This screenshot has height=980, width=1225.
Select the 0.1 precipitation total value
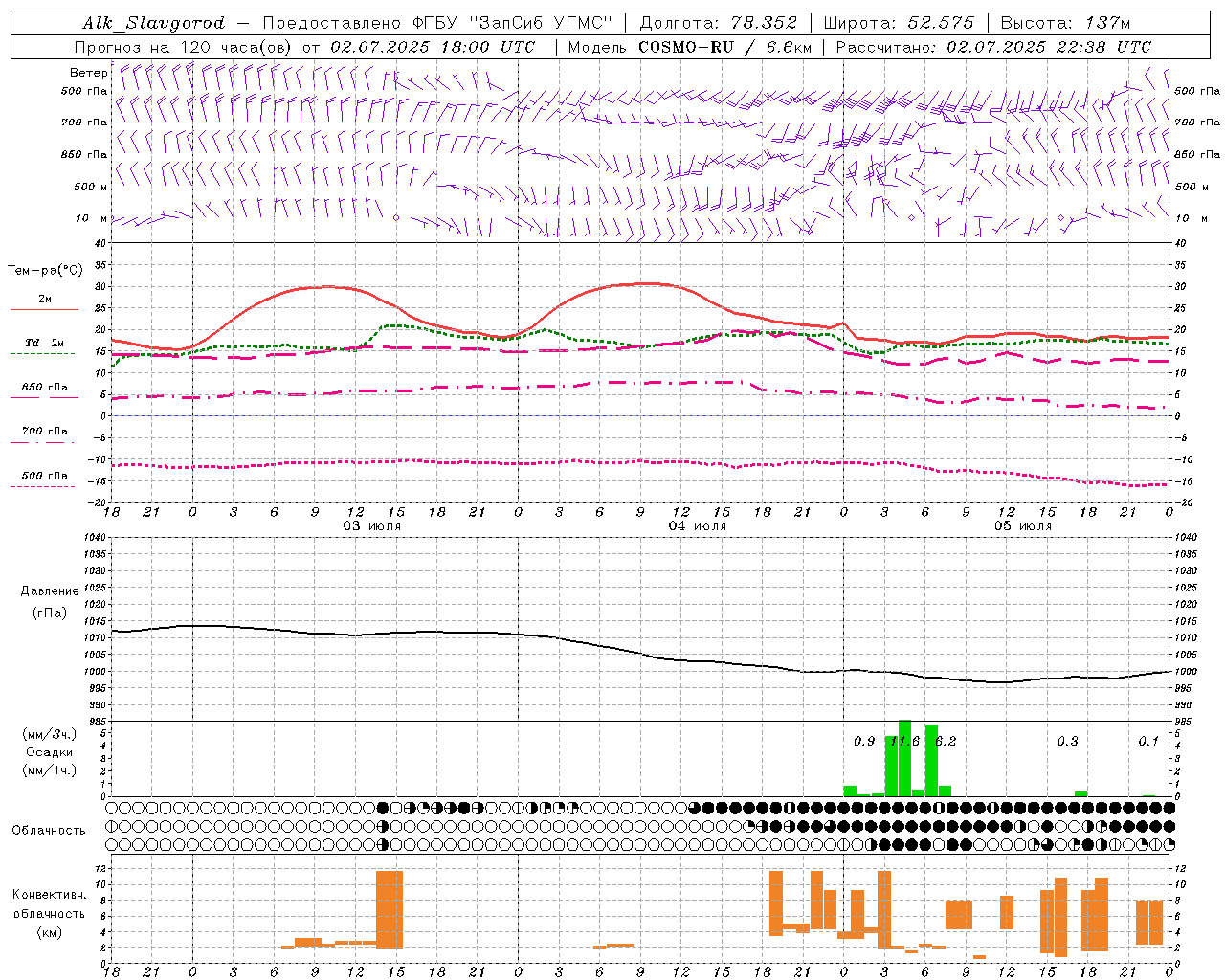(1148, 741)
